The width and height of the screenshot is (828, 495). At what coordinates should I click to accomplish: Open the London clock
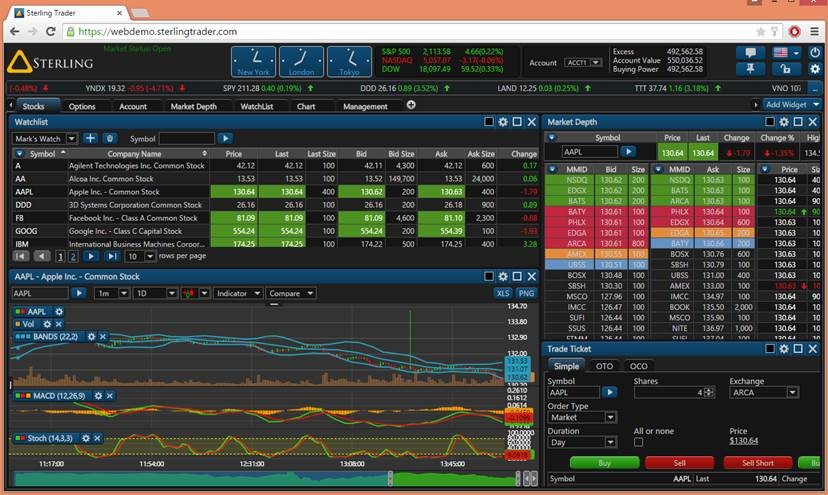302,62
